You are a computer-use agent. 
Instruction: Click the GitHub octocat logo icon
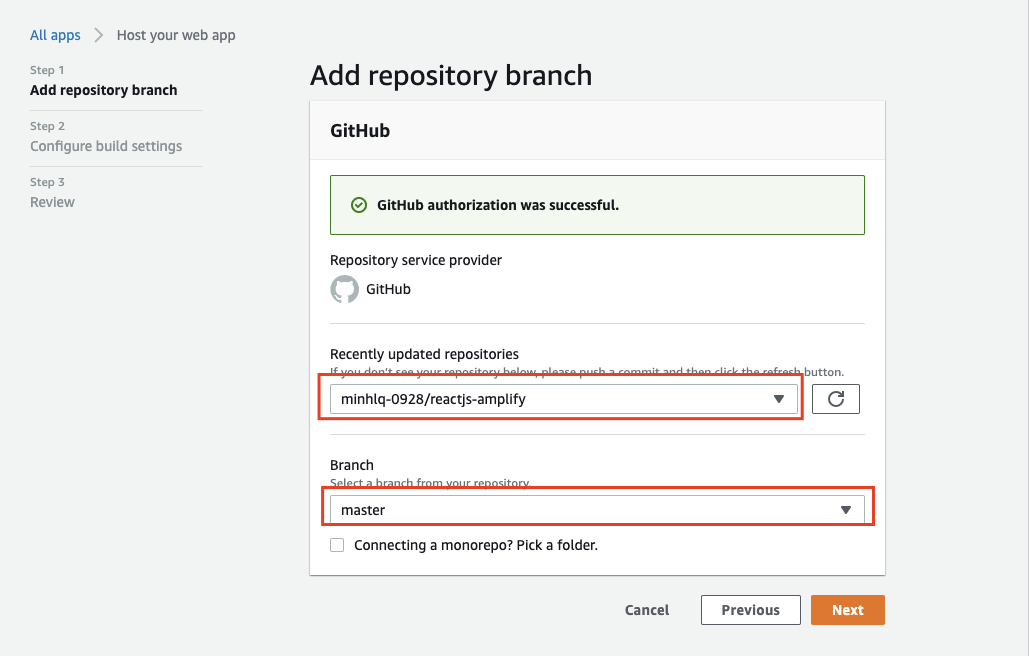(x=344, y=289)
